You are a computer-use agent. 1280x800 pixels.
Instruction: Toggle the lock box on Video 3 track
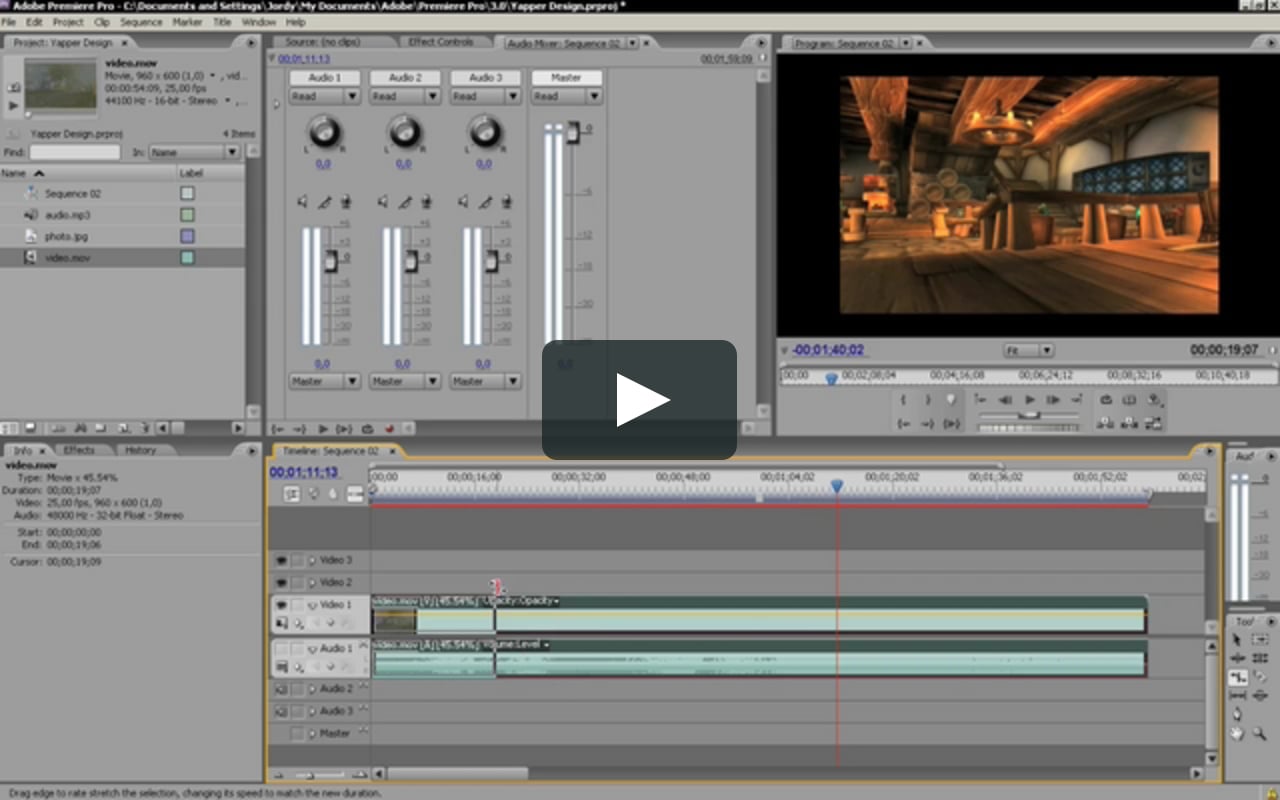[297, 560]
